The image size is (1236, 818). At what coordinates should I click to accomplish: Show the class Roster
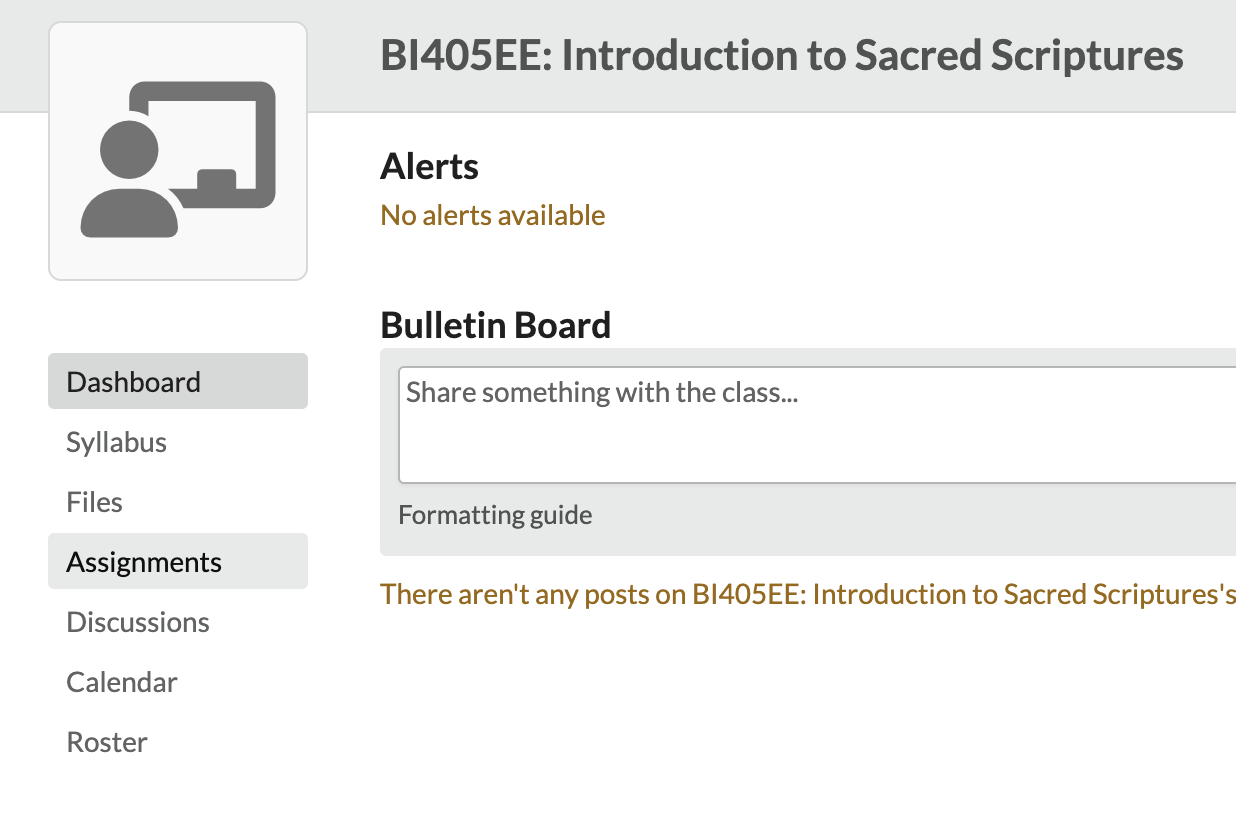tap(106, 742)
